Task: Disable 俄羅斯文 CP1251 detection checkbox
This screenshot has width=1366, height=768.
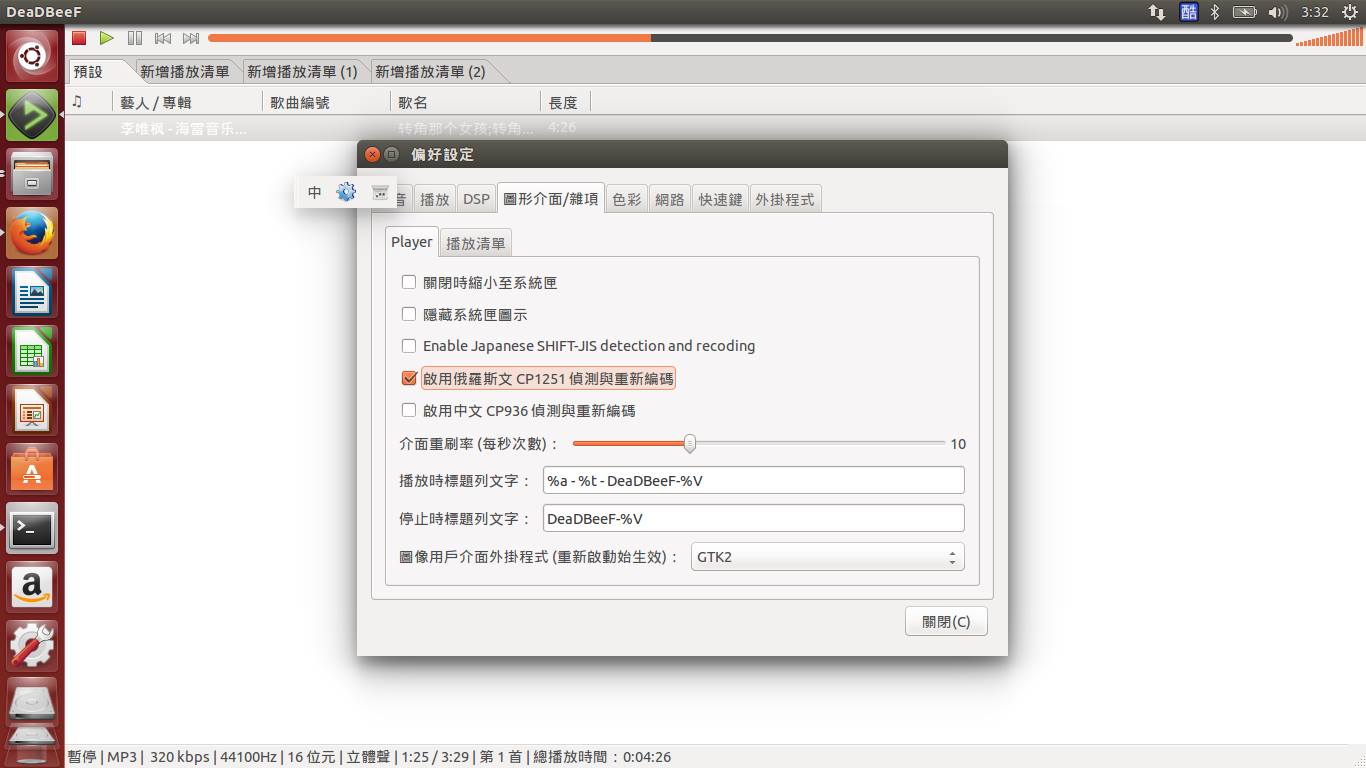Action: pos(409,378)
